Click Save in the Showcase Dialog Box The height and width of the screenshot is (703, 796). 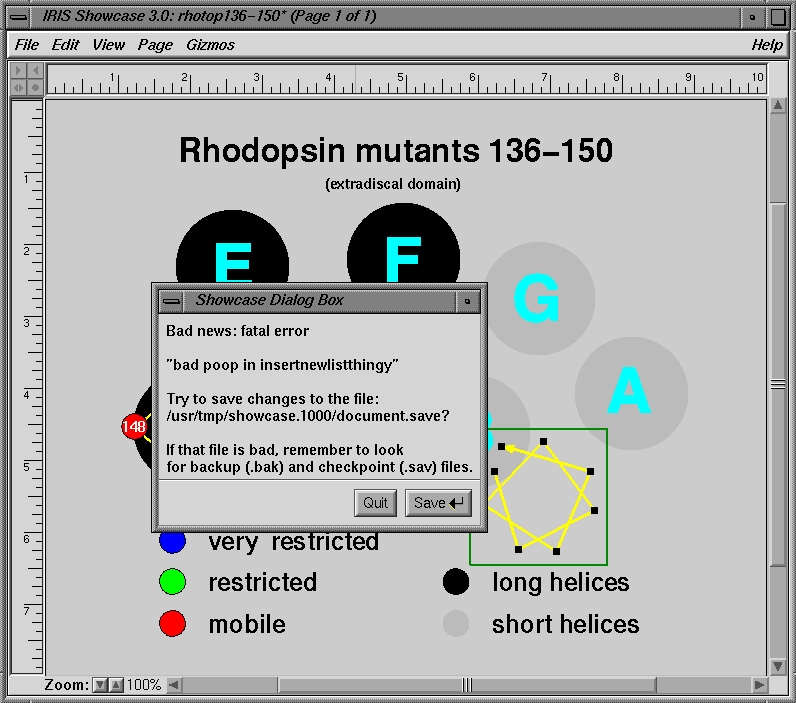(439, 503)
